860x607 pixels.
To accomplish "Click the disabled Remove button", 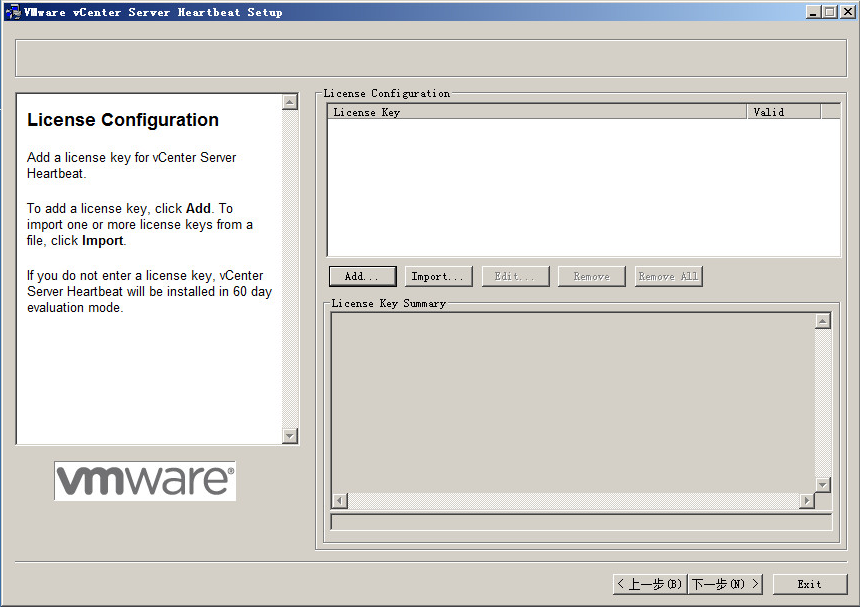I will click(x=591, y=276).
